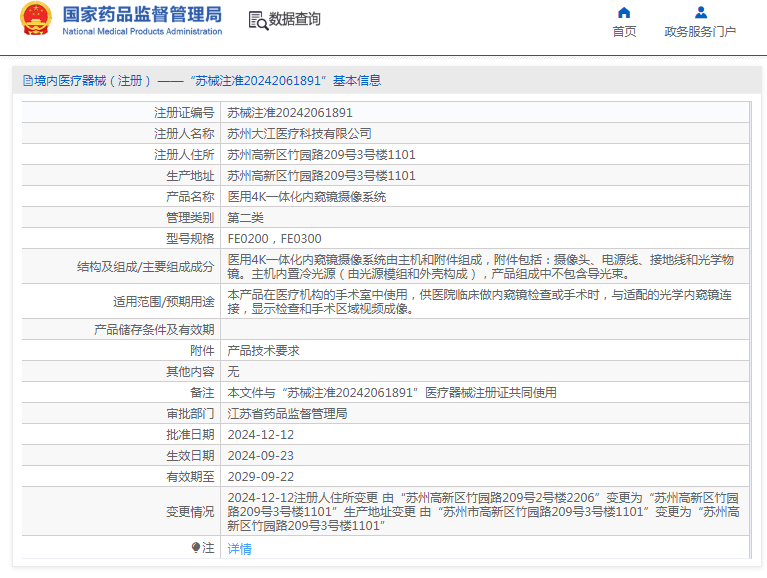Click the 变更情况 change description text
This screenshot has width=767, height=578.
pyautogui.click(x=483, y=512)
